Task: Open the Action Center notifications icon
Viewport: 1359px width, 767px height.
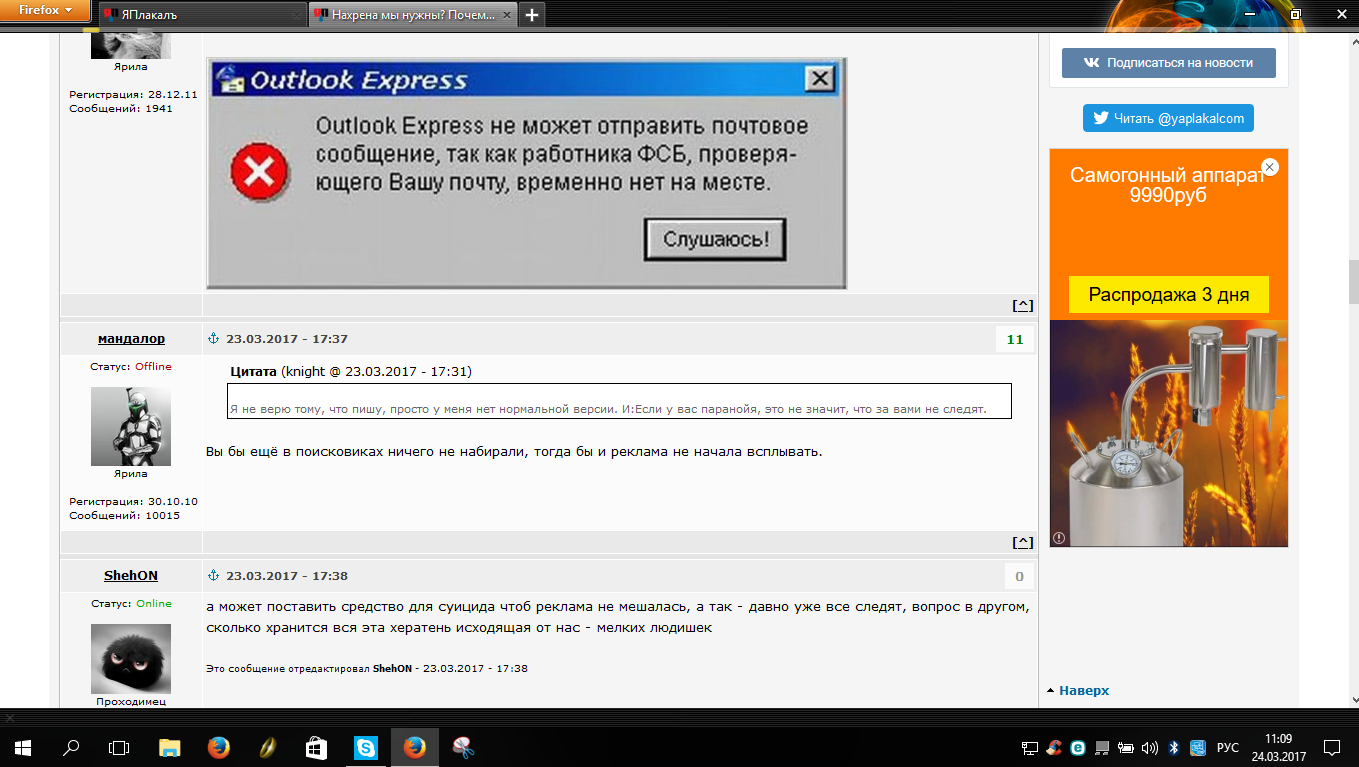Action: (x=1331, y=747)
